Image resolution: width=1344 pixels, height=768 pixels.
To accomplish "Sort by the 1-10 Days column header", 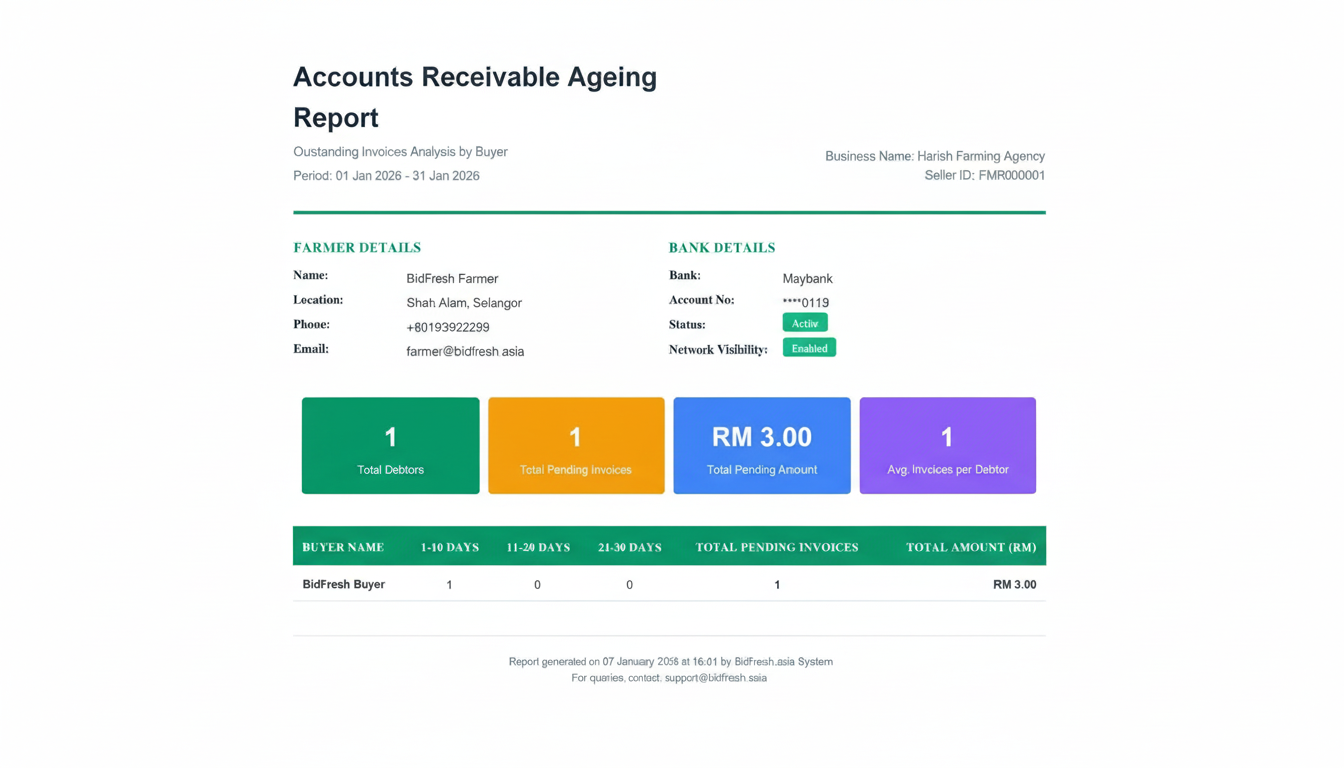I will pyautogui.click(x=449, y=547).
